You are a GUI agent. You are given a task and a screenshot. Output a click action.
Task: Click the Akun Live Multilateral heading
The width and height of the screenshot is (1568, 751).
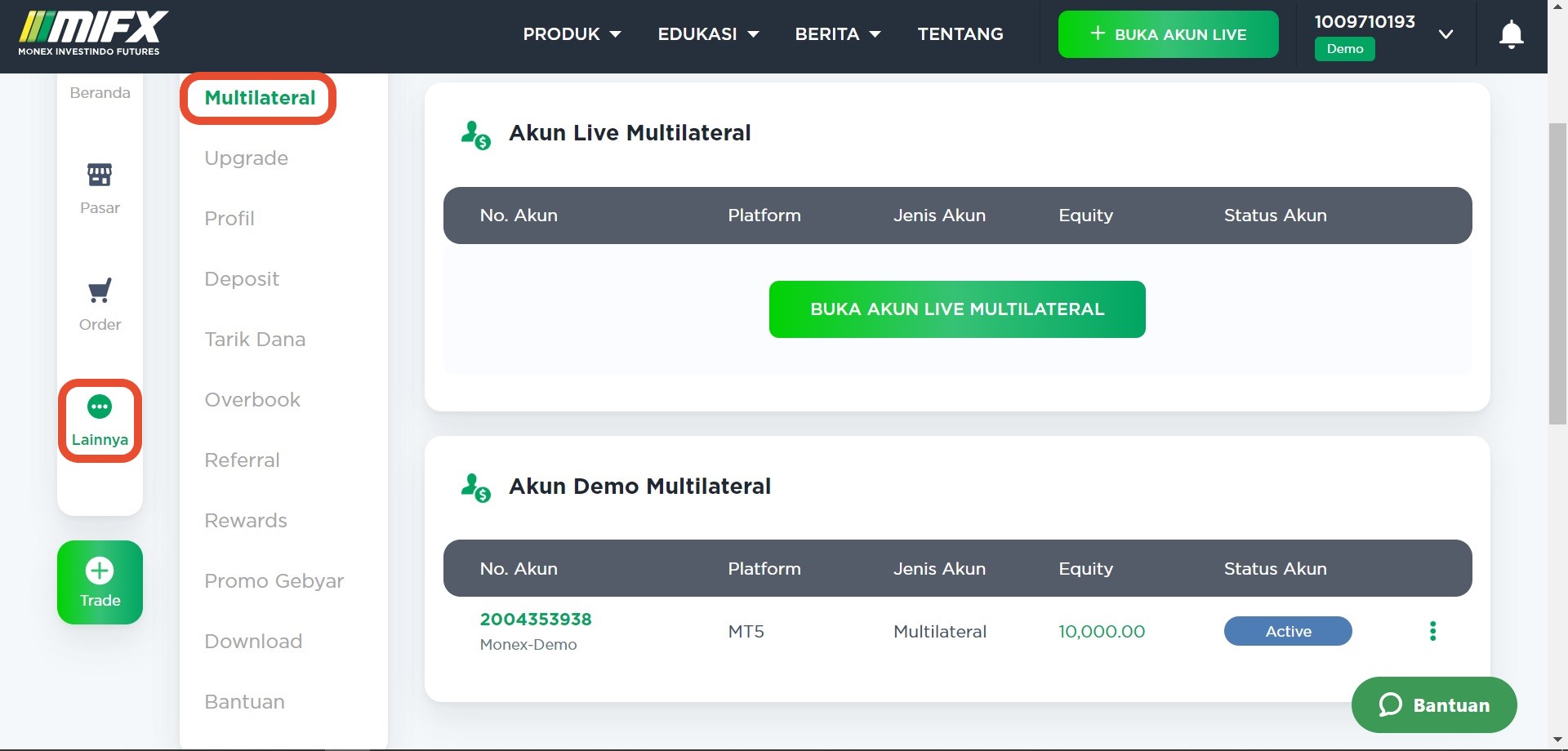630,133
